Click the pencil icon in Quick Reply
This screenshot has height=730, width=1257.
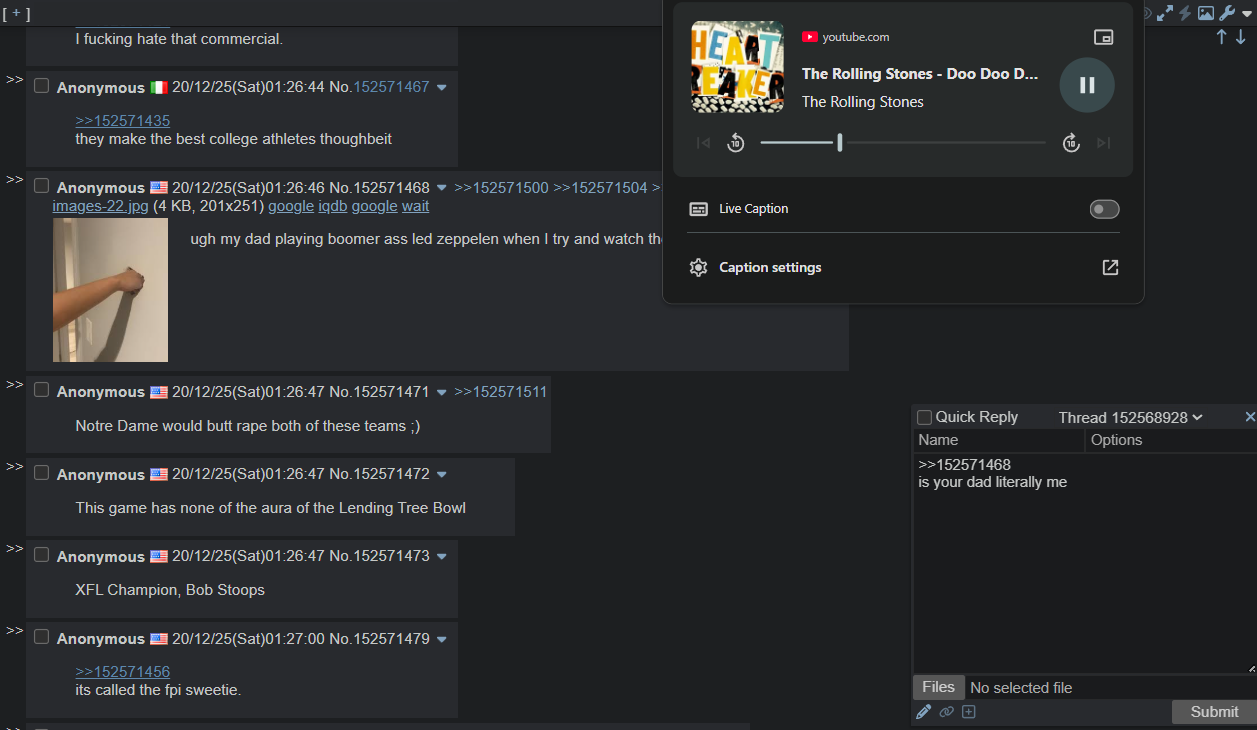(923, 712)
